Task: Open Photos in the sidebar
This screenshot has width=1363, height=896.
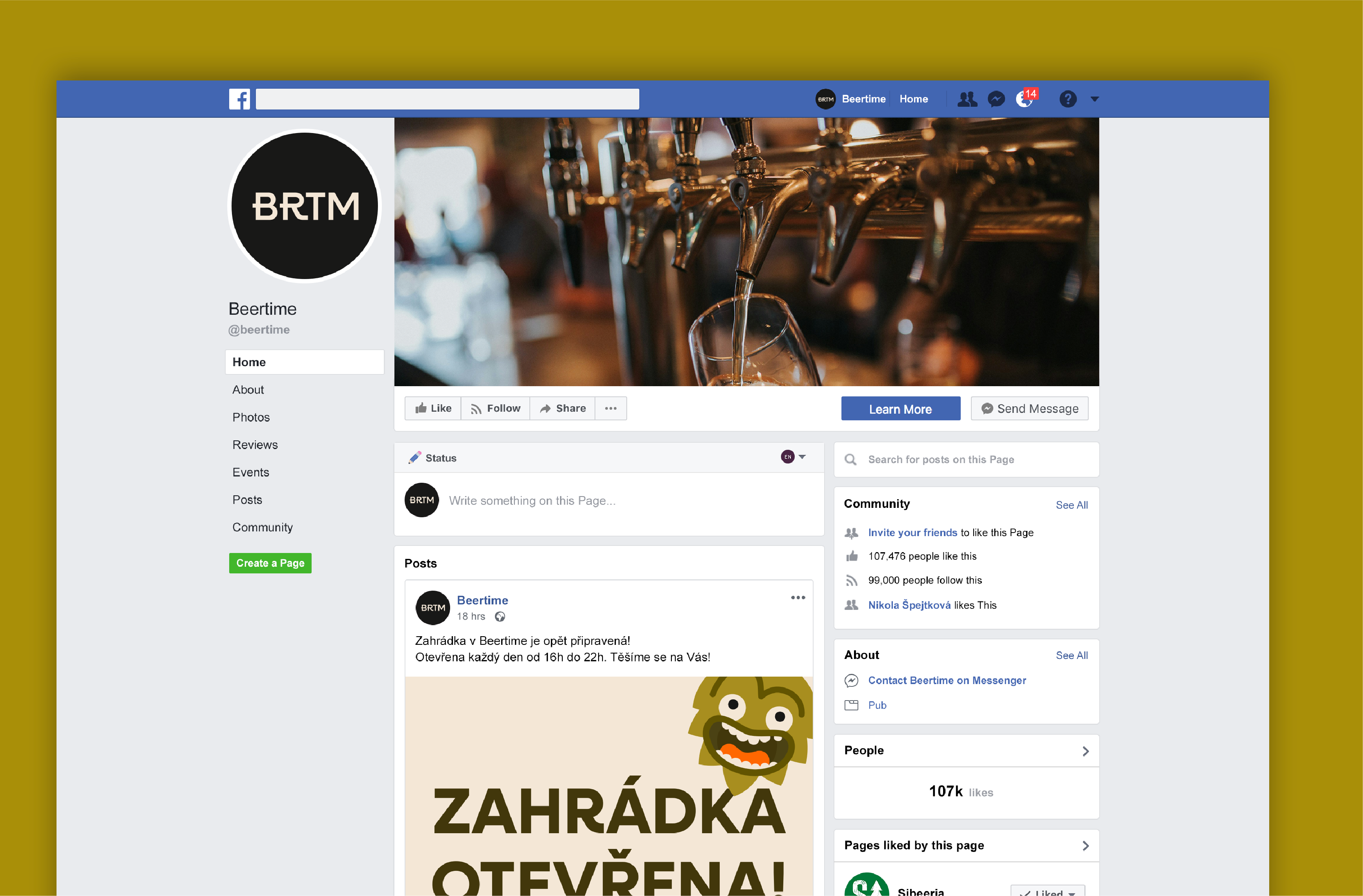Action: point(251,417)
